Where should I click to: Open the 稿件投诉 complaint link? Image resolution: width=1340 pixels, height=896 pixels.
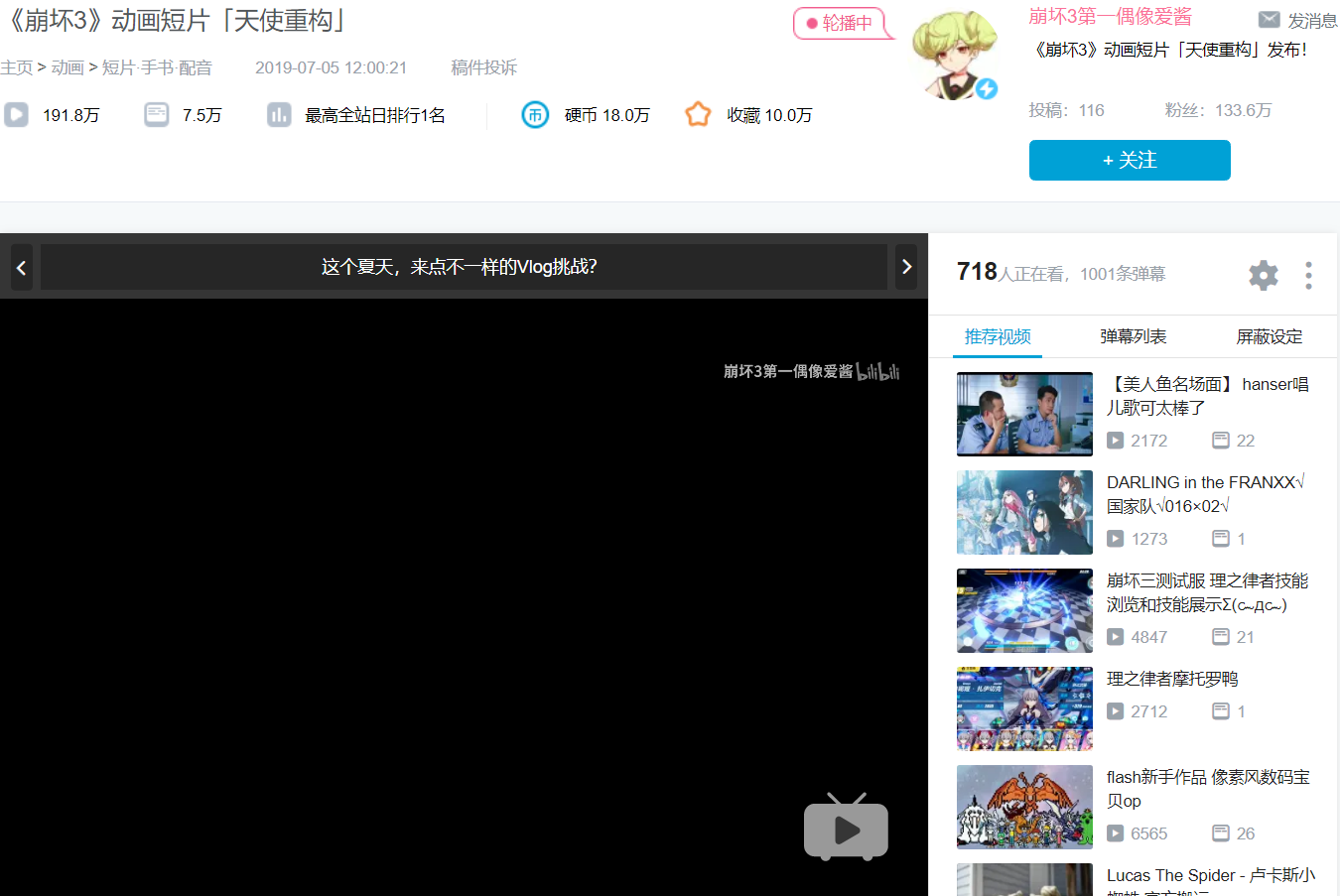coord(483,67)
